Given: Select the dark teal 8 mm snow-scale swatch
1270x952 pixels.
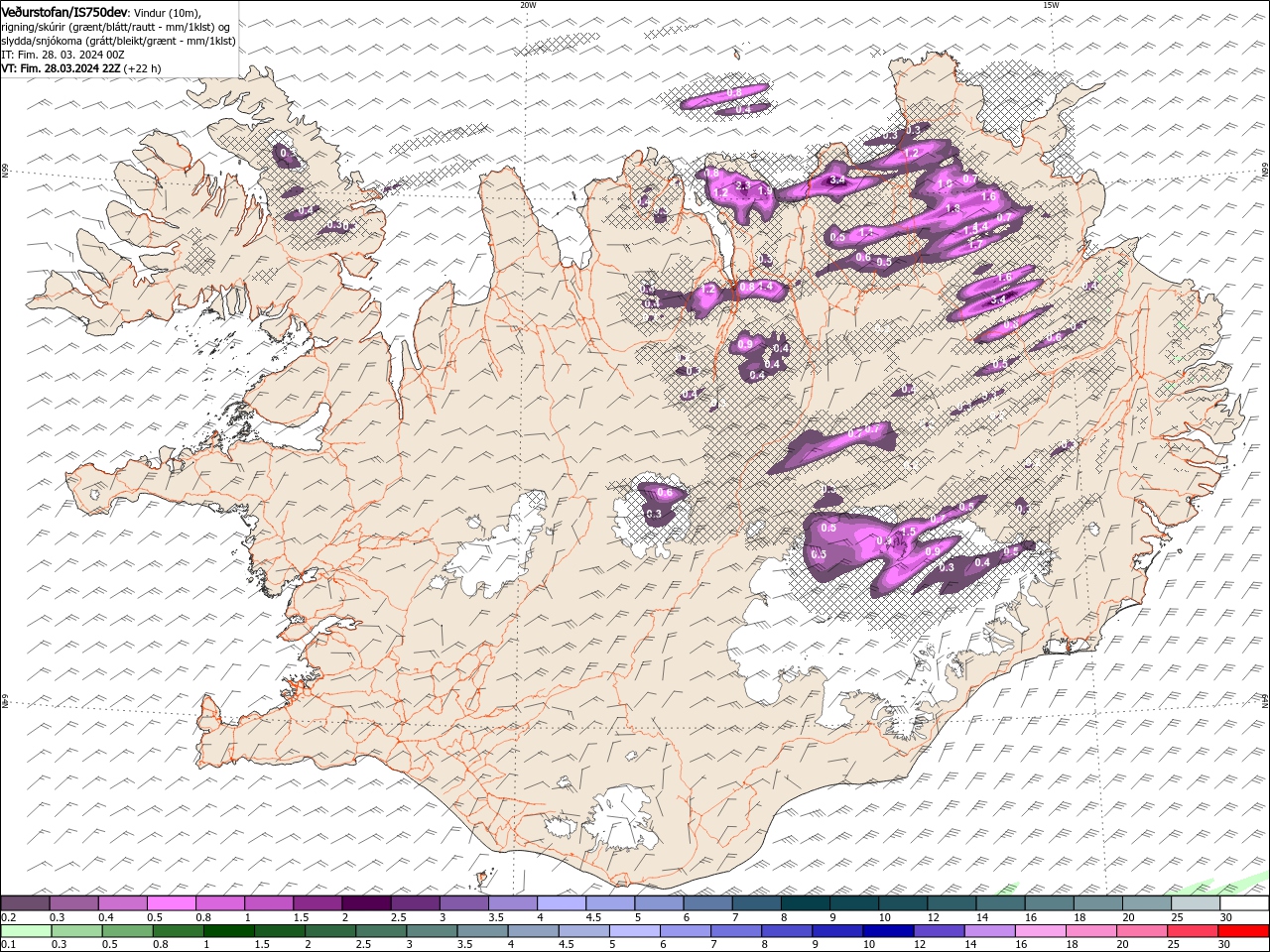Looking at the screenshot, I should (x=806, y=903).
